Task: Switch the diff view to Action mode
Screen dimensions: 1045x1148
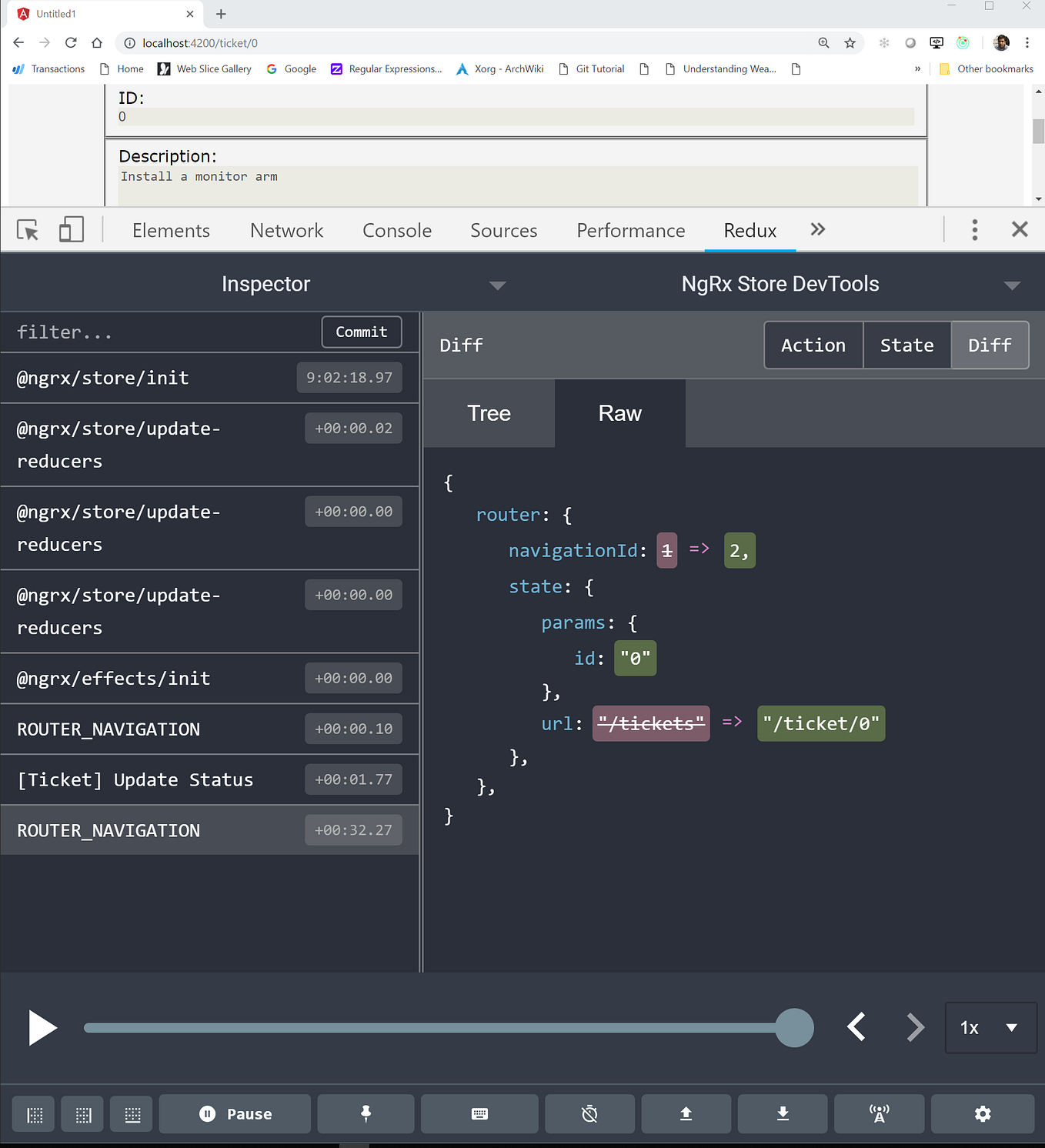Action: click(x=813, y=345)
